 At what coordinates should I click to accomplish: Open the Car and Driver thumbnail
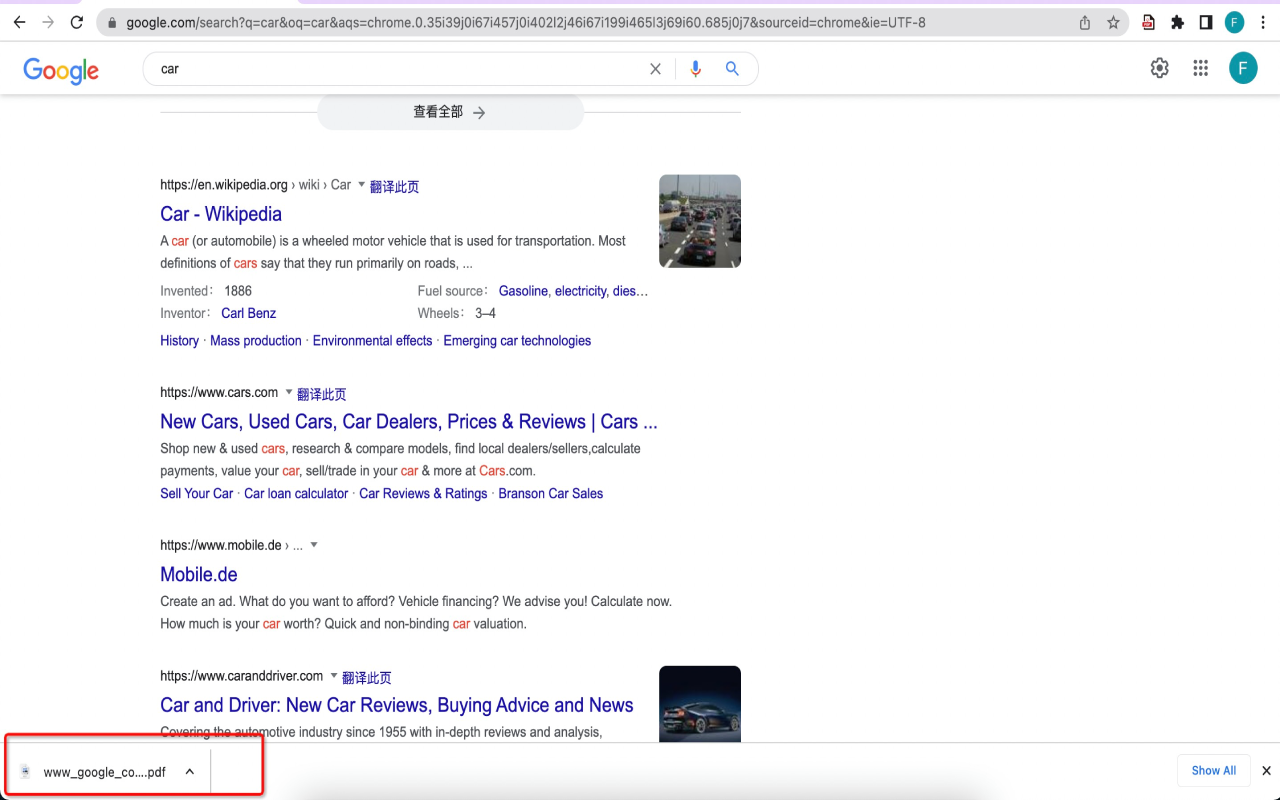point(700,704)
